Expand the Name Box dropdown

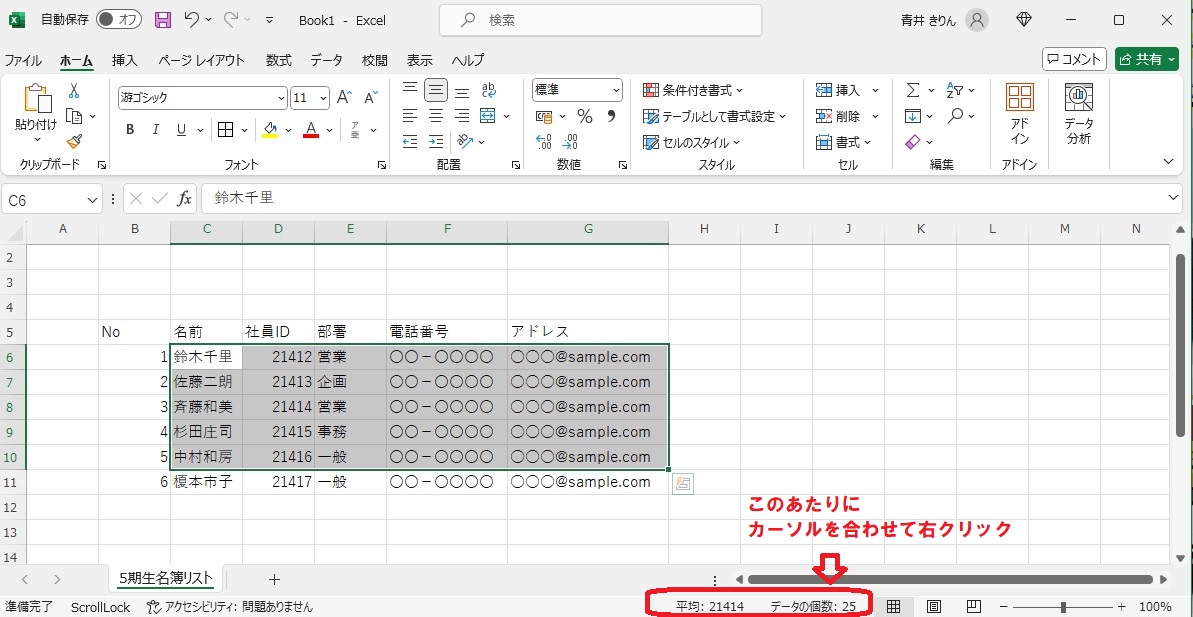[92, 200]
